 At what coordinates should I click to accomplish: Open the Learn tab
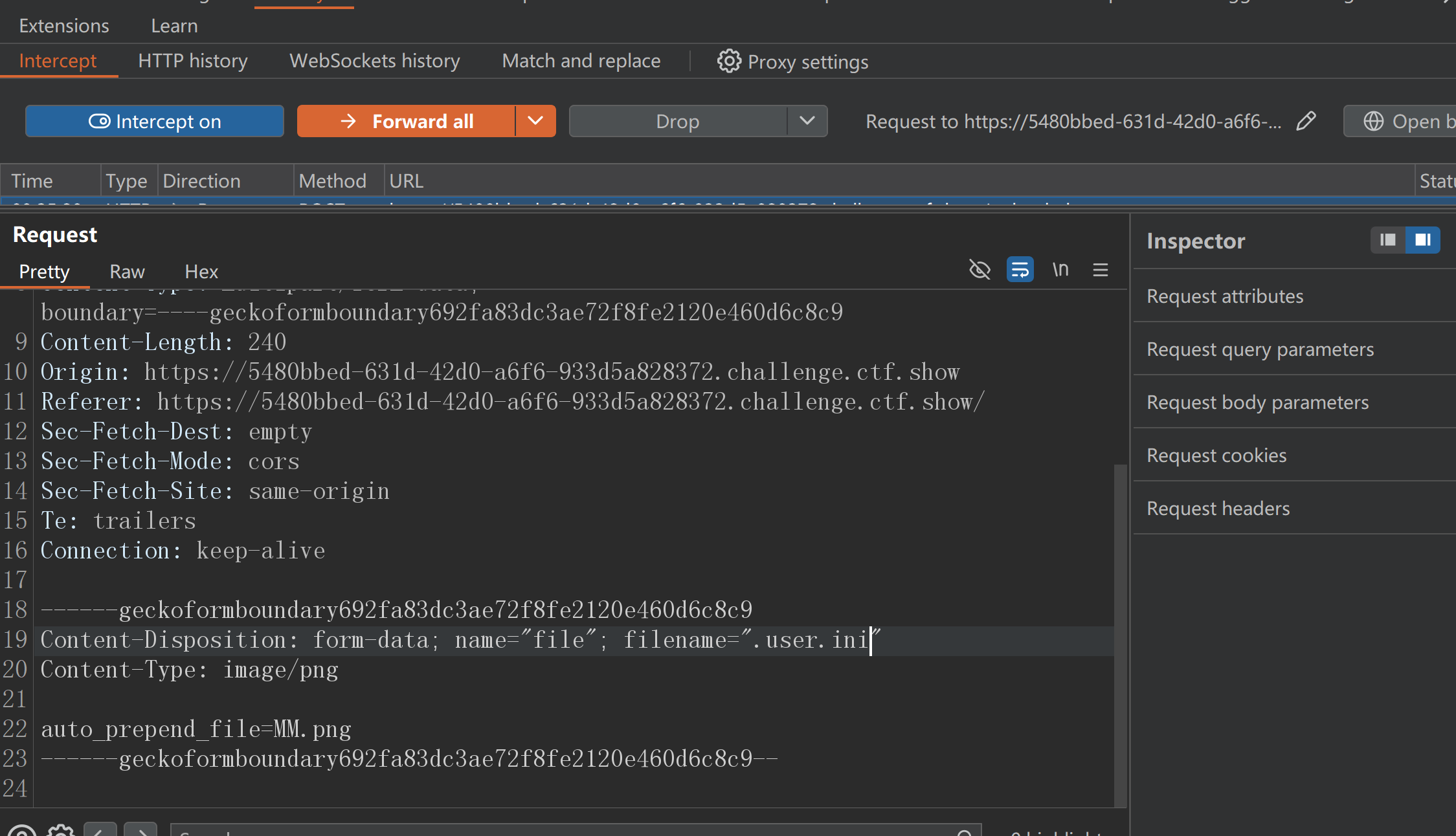coord(174,26)
